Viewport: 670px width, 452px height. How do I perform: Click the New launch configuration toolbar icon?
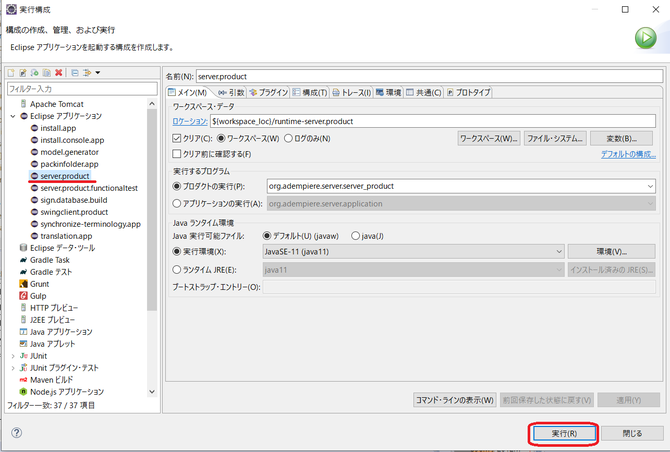(12, 73)
